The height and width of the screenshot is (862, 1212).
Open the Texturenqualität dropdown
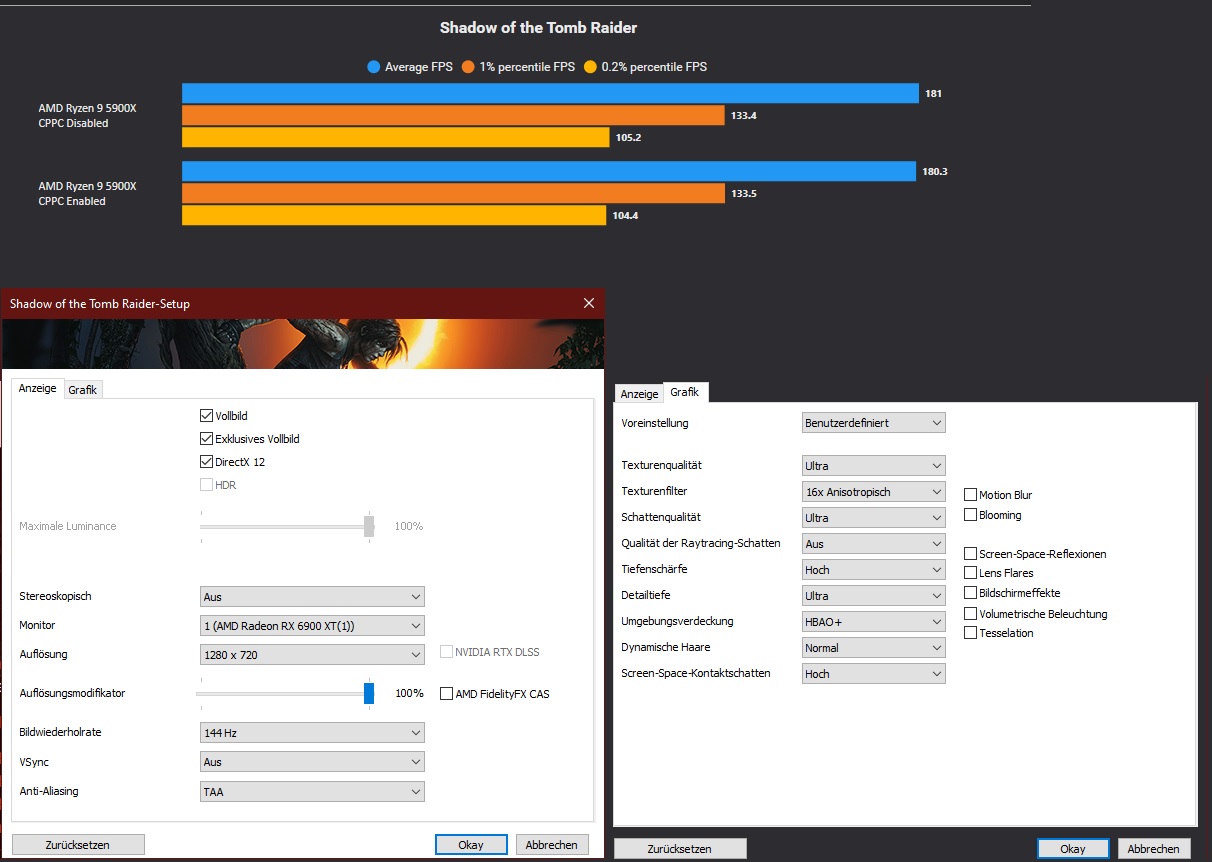click(874, 466)
